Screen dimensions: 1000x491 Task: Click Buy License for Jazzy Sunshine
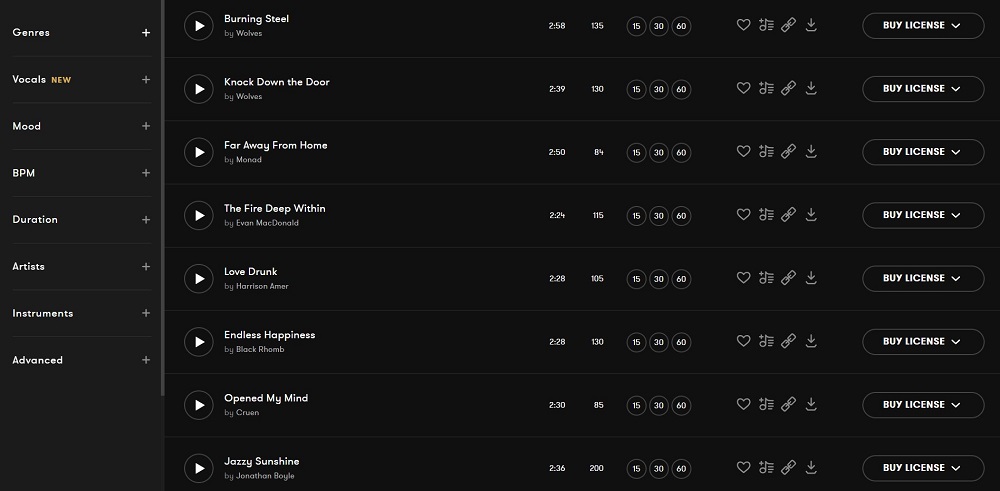point(922,467)
